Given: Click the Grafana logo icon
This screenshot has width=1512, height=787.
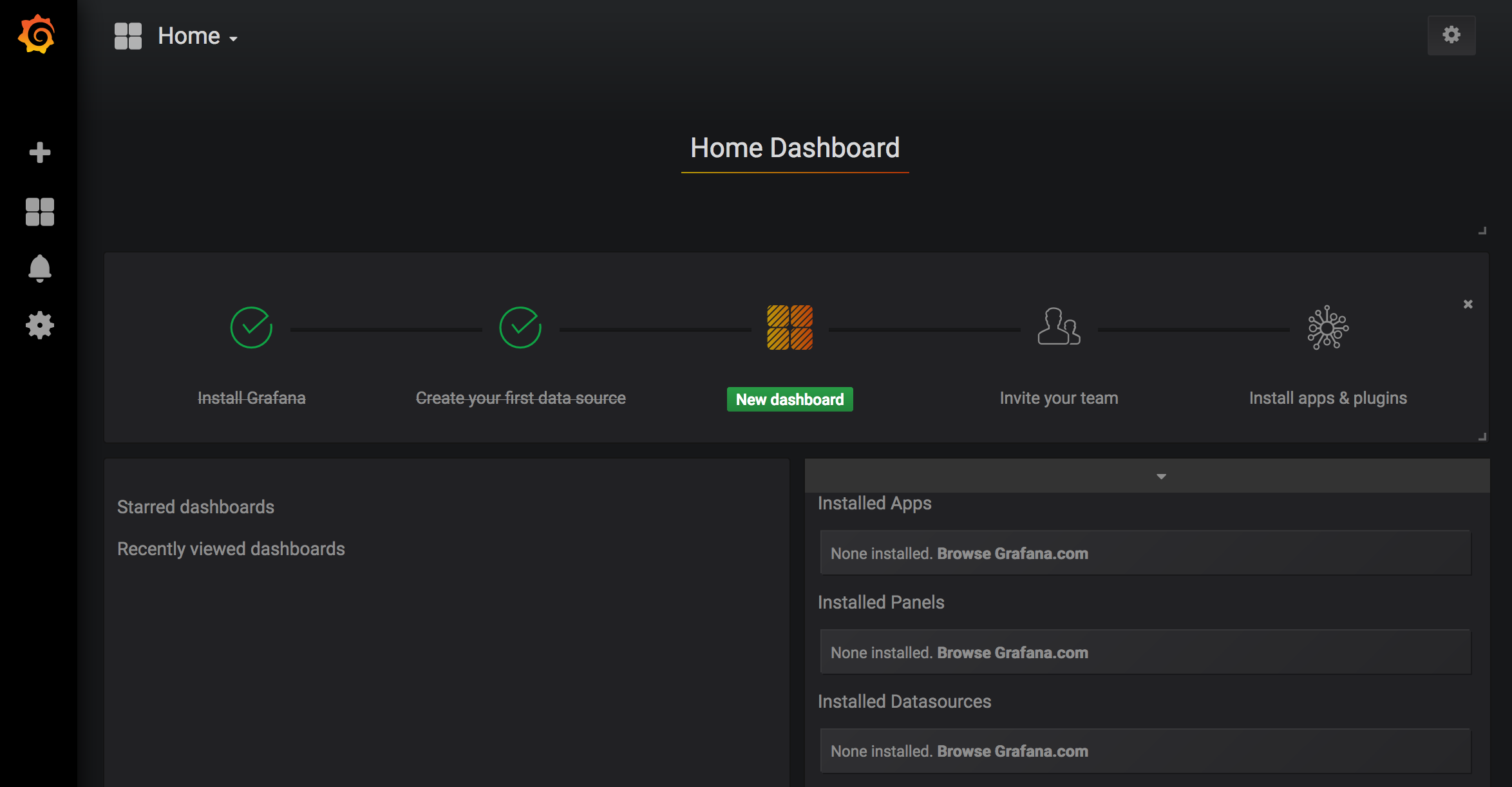Looking at the screenshot, I should (x=37, y=35).
